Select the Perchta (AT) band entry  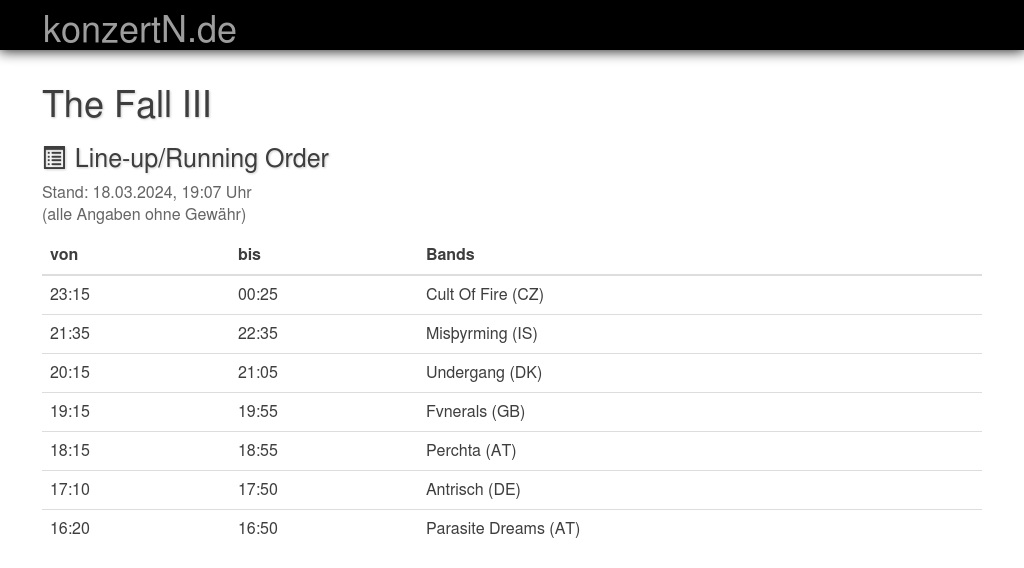[471, 450]
